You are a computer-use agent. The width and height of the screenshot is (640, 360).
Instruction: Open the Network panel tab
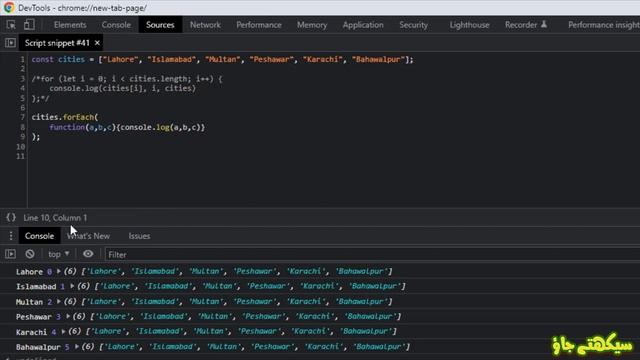pos(205,25)
